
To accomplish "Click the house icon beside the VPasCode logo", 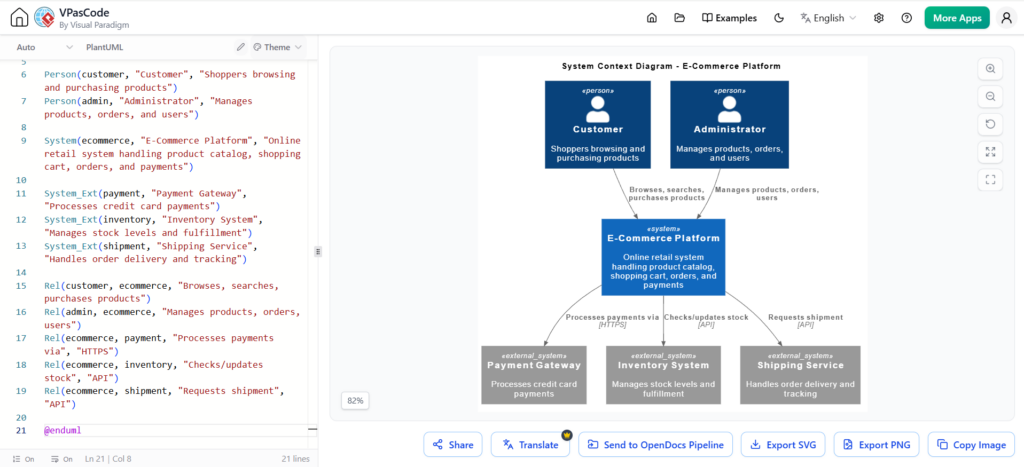I will [20, 18].
